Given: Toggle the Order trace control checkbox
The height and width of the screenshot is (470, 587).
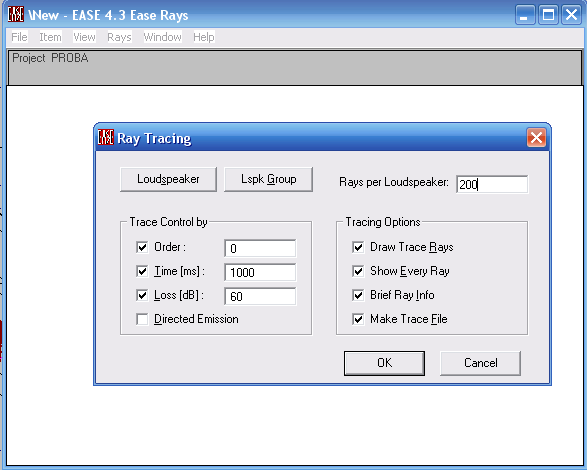Looking at the screenshot, I should point(142,247).
